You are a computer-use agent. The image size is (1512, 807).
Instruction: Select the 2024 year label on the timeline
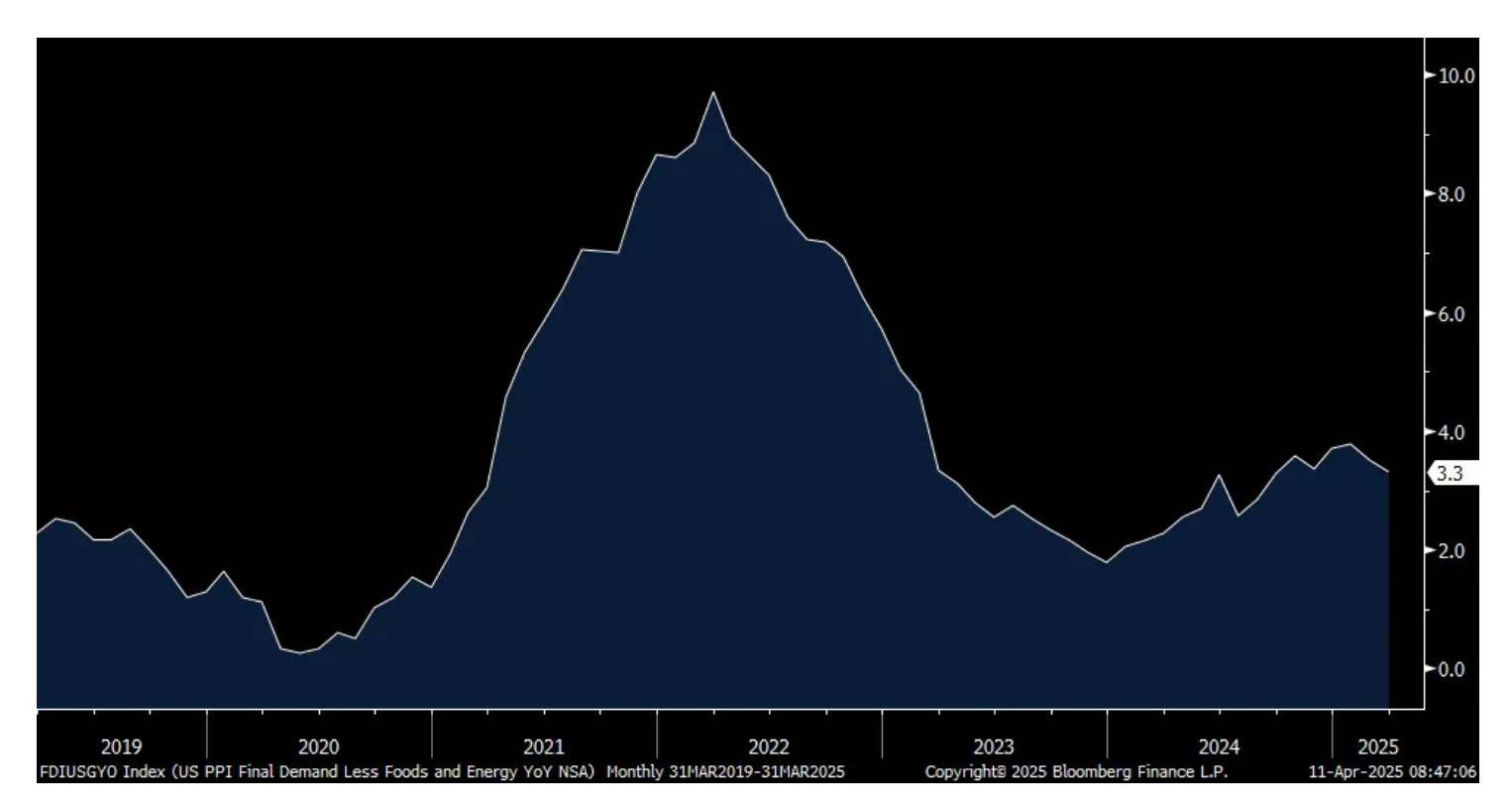[x=1218, y=747]
